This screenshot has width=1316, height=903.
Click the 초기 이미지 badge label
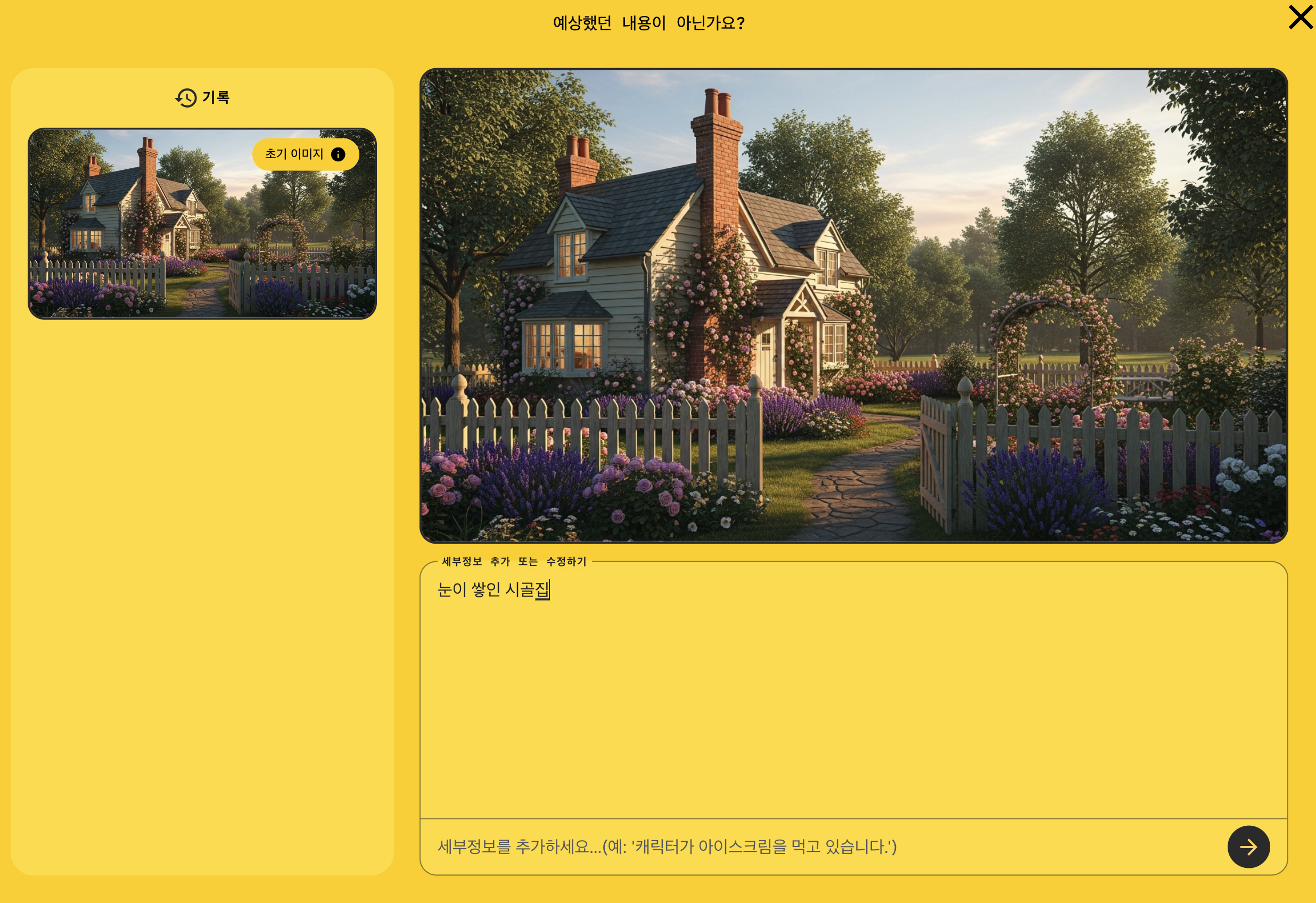point(294,154)
